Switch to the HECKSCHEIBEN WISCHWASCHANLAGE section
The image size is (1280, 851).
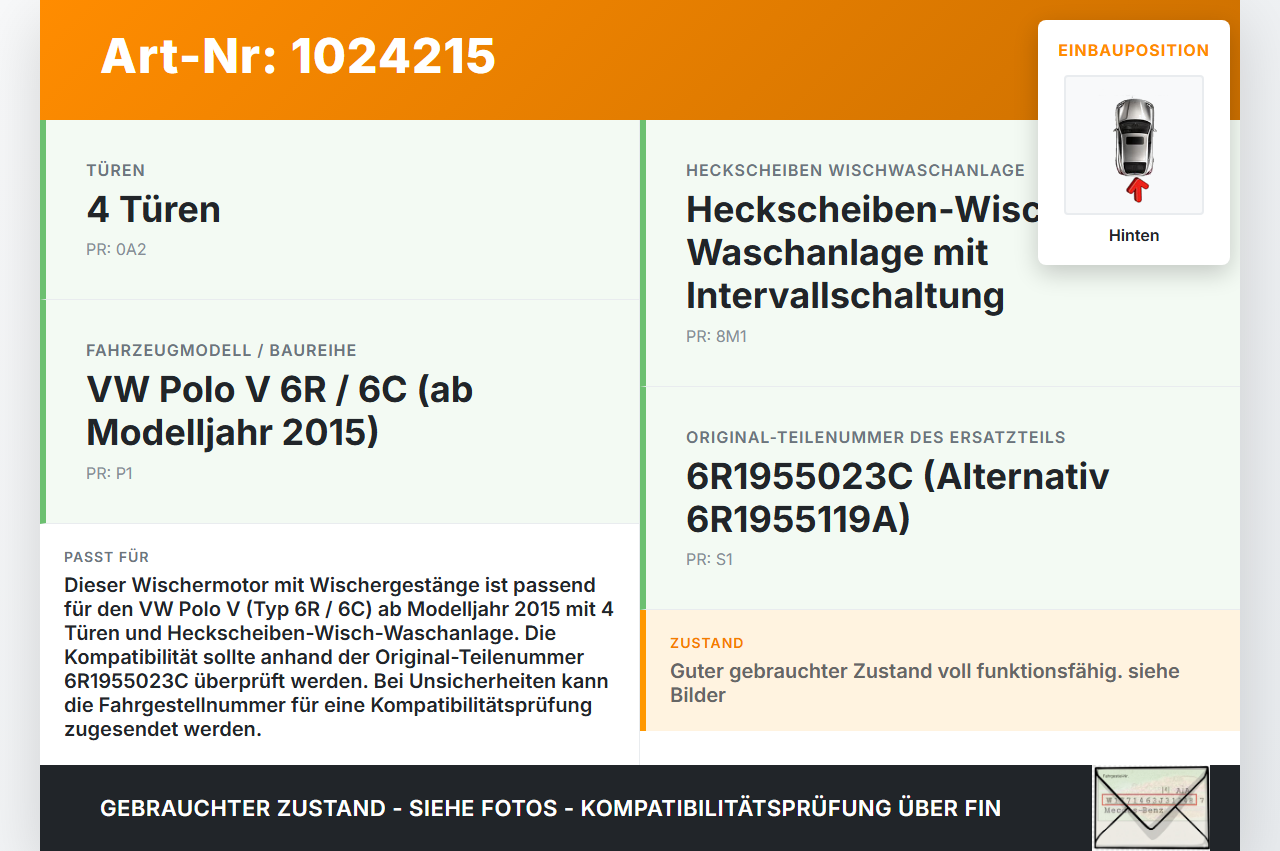[855, 170]
